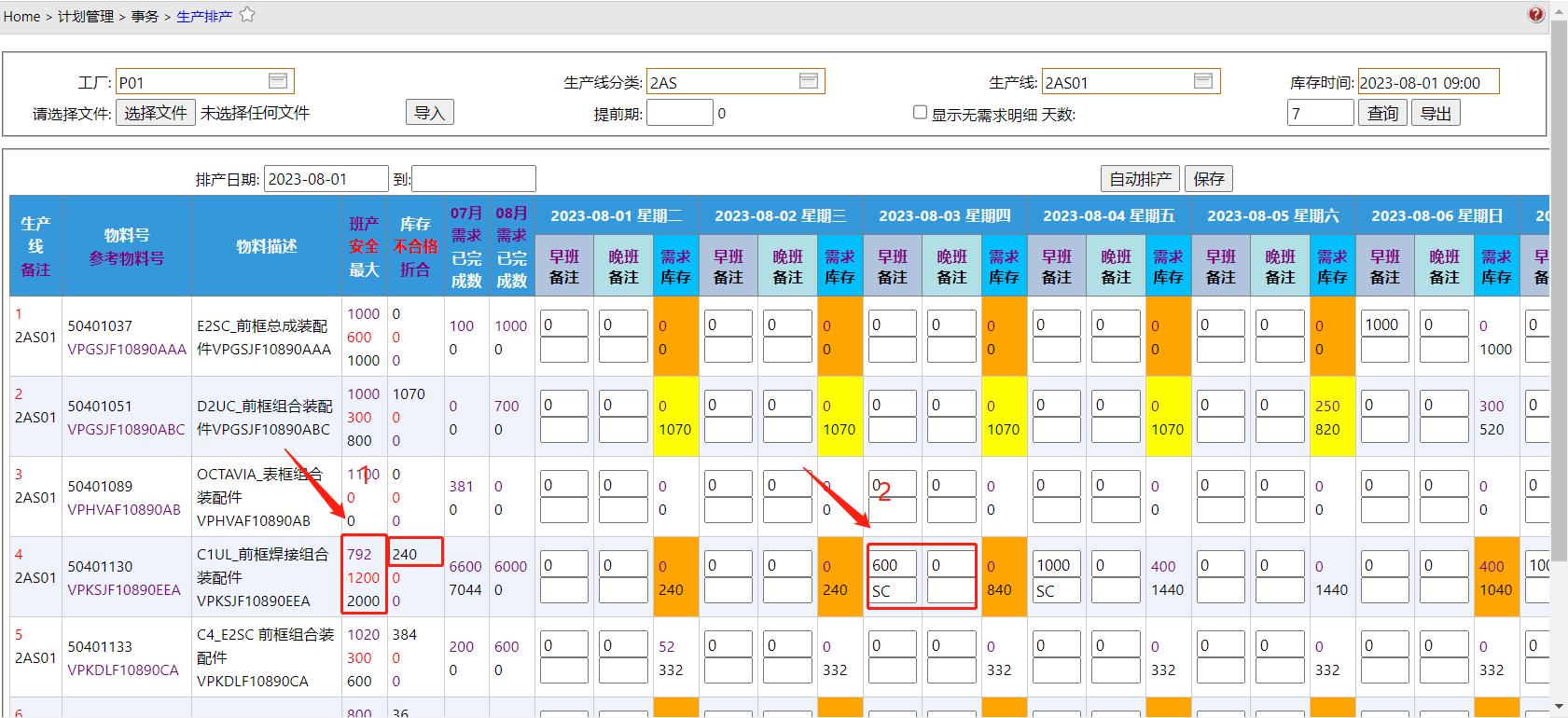The width and height of the screenshot is (1568, 718).
Task: Click the 班产 value 1020 in row 5
Action: point(363,634)
